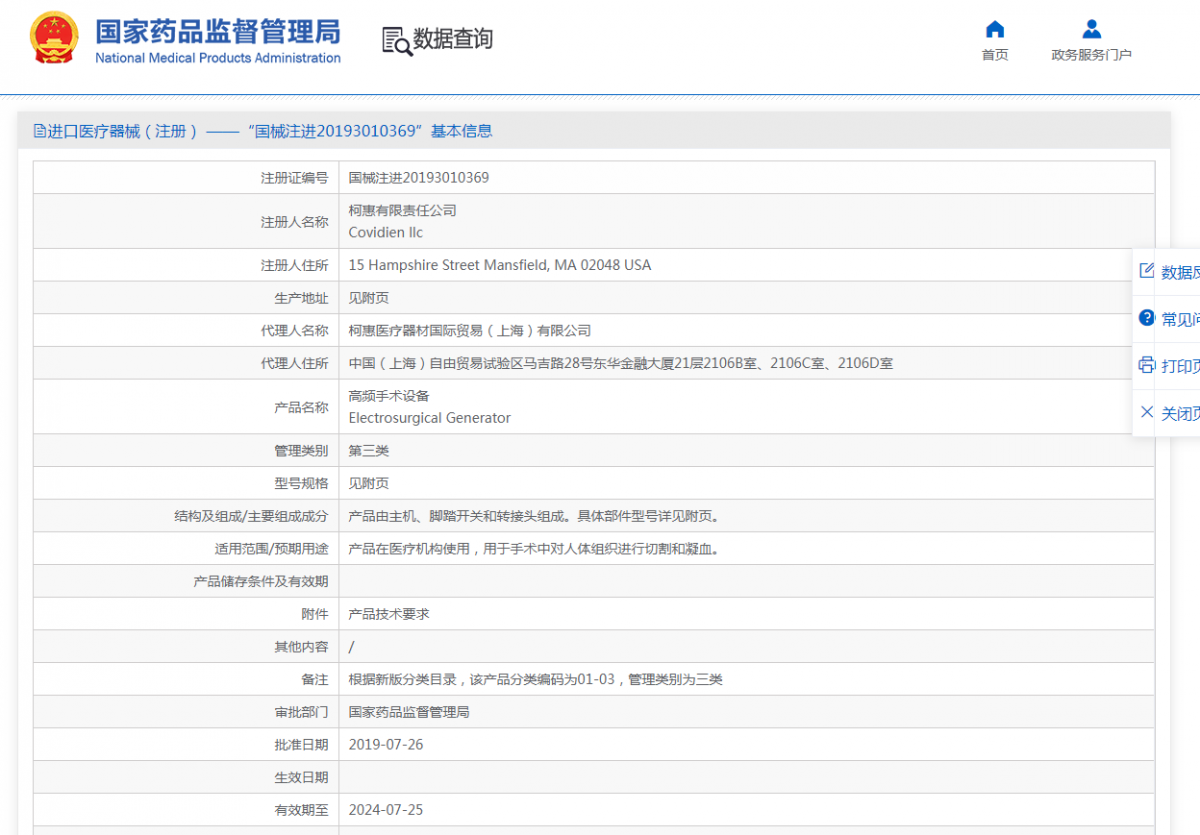Click the 备注 value mentioning 01-03
Image resolution: width=1200 pixels, height=835 pixels.
(535, 679)
